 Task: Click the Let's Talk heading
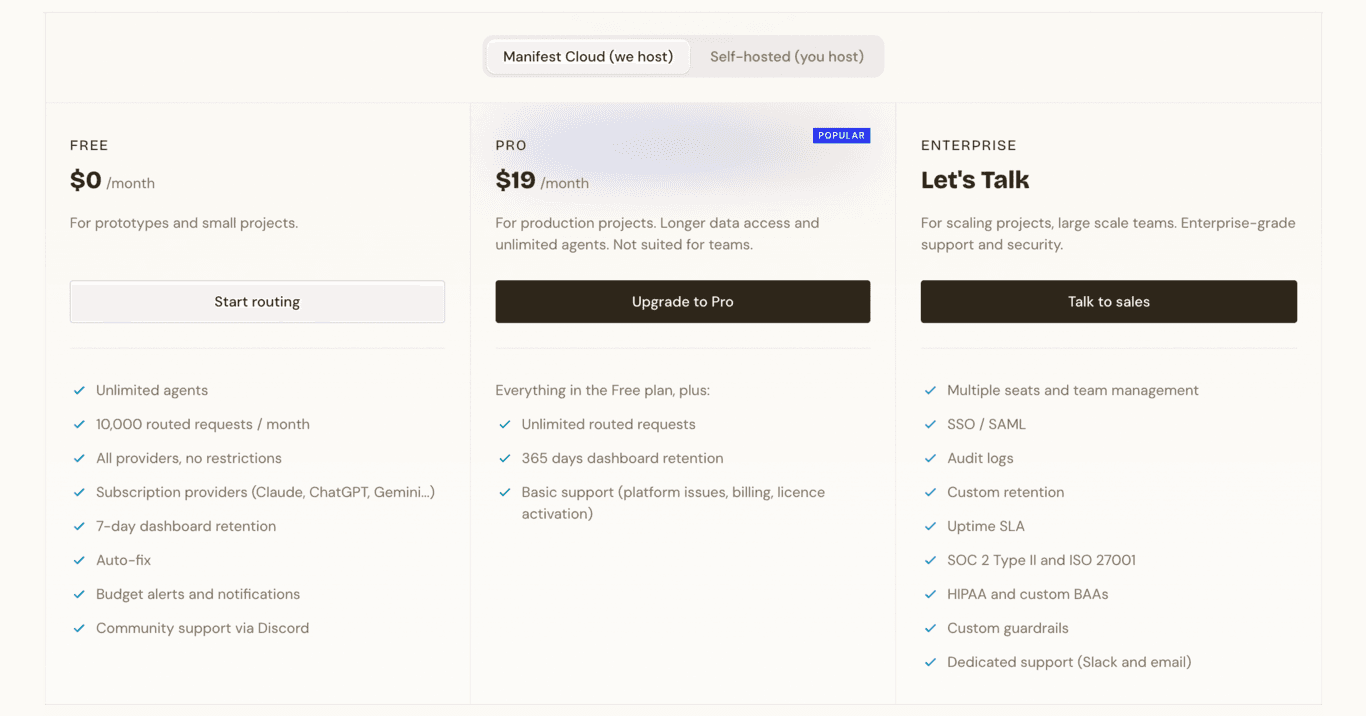975,180
